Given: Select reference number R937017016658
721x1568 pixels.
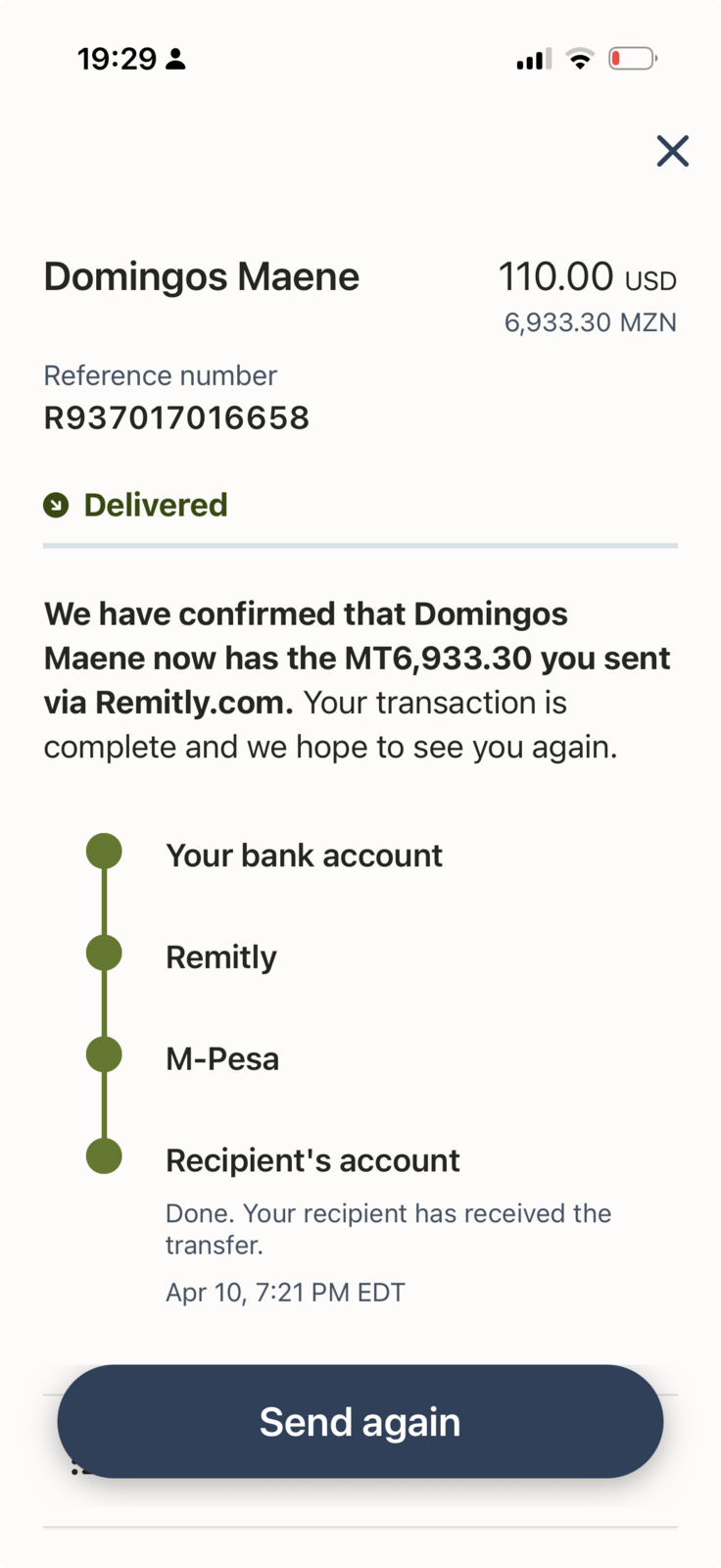Looking at the screenshot, I should pos(176,418).
